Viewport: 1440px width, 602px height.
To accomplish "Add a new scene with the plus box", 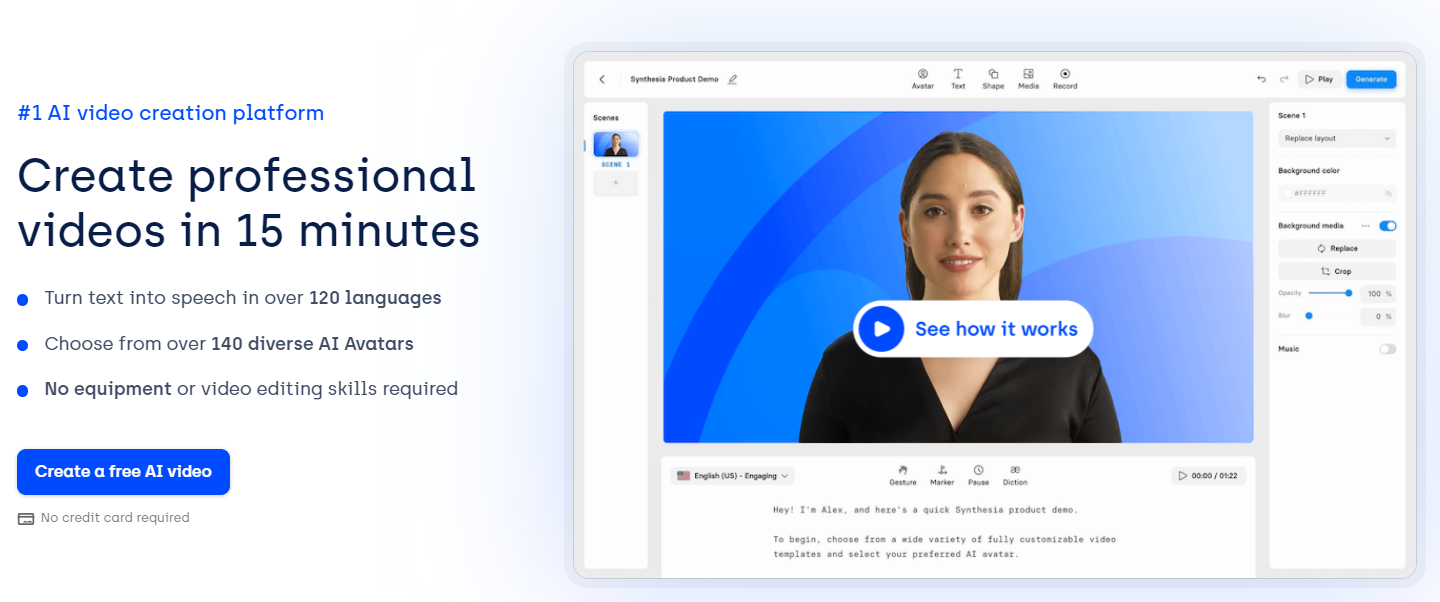I will 616,183.
